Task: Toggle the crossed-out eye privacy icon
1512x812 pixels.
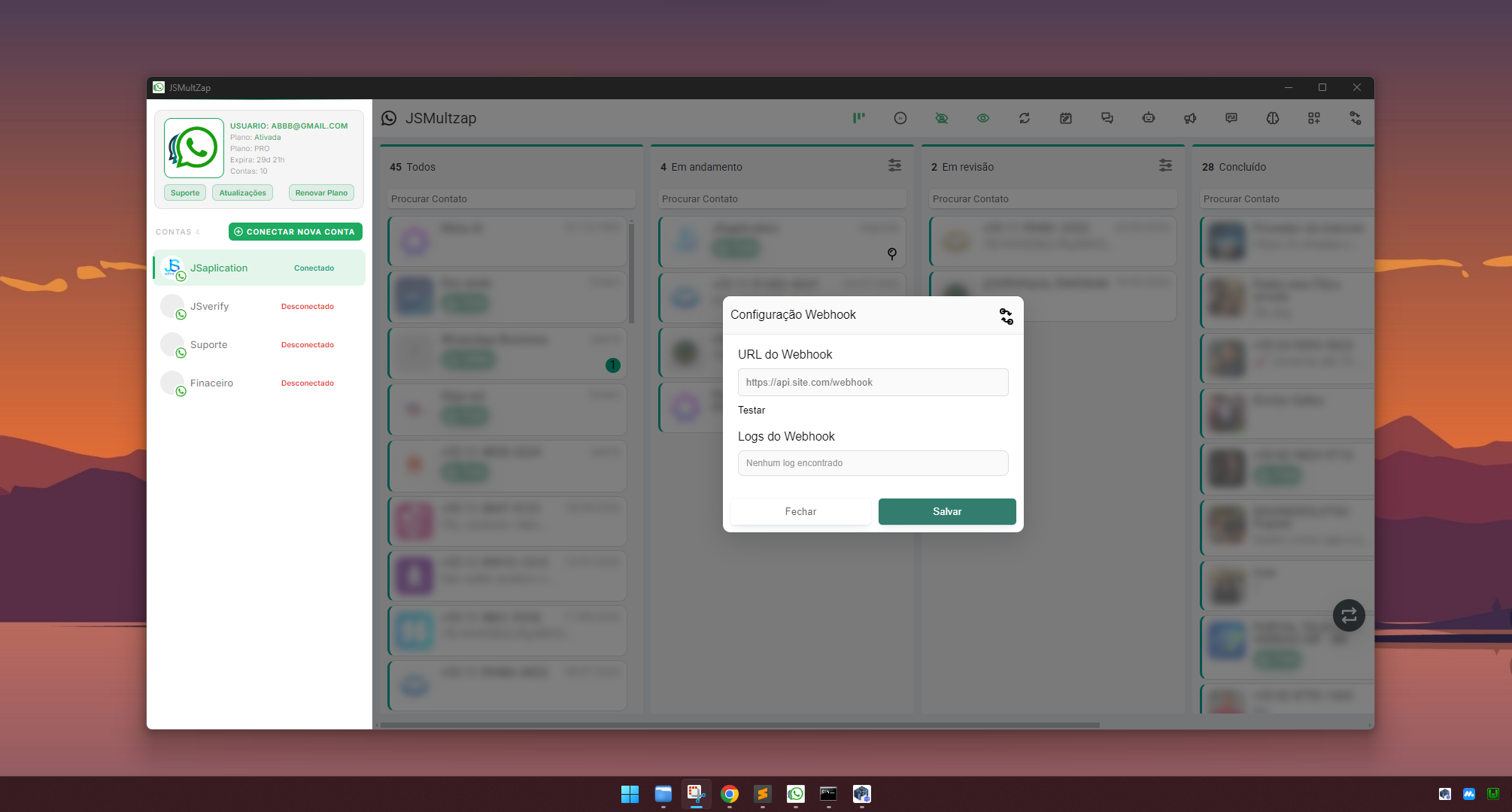Action: pos(942,118)
